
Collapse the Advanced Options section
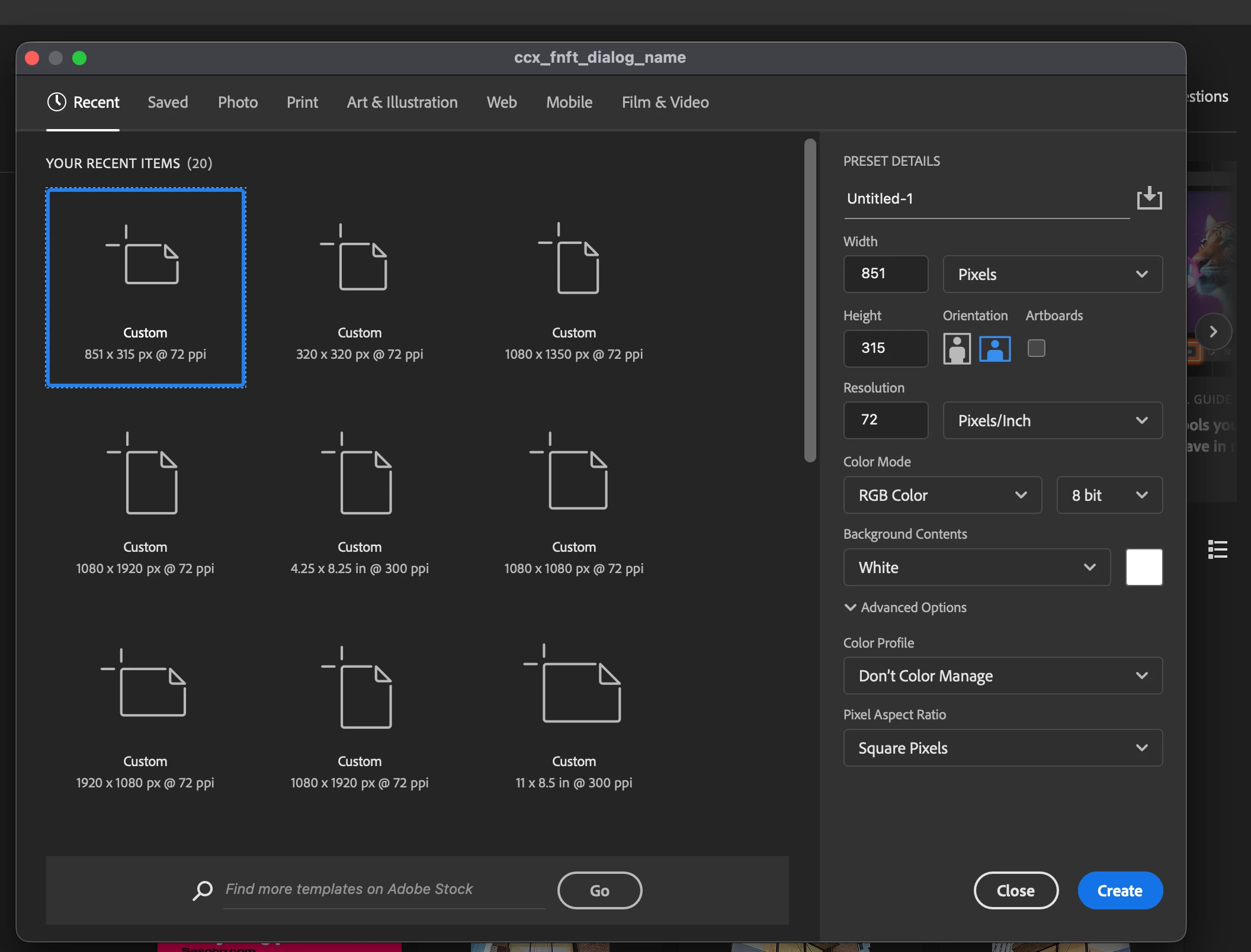tap(905, 607)
